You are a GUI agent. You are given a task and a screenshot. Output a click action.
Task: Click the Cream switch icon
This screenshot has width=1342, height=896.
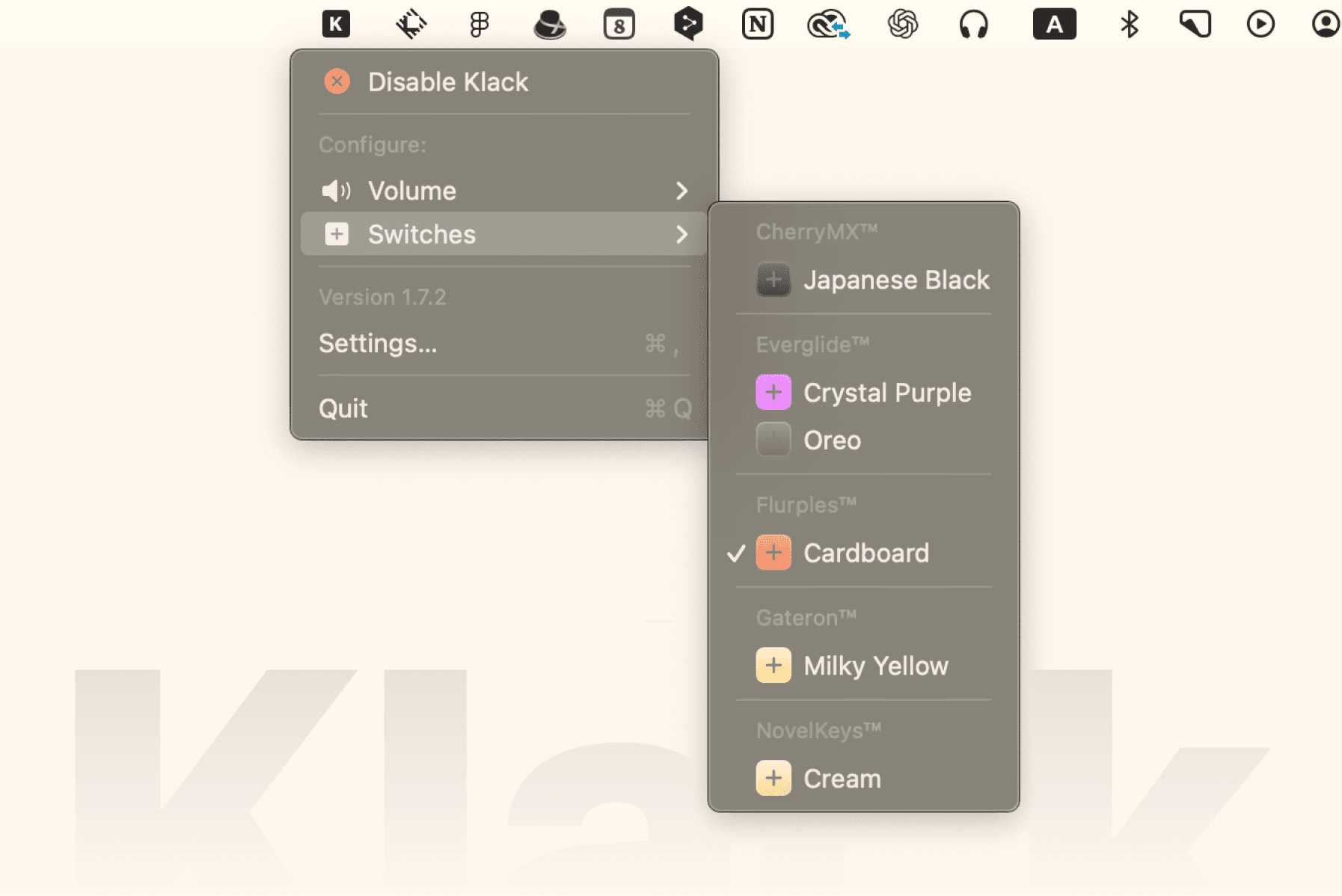click(x=773, y=779)
